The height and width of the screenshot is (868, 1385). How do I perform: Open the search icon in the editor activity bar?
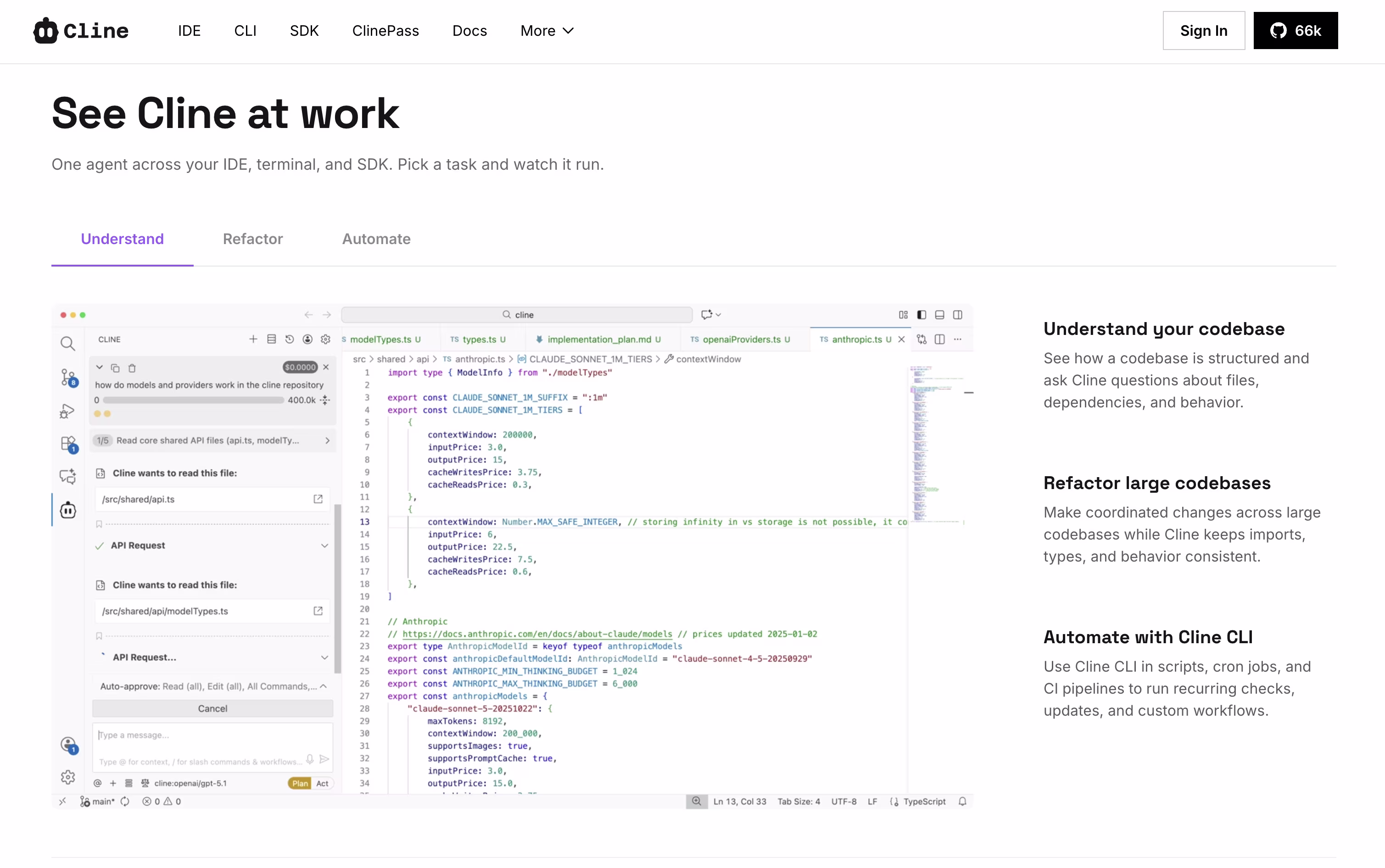[68, 343]
